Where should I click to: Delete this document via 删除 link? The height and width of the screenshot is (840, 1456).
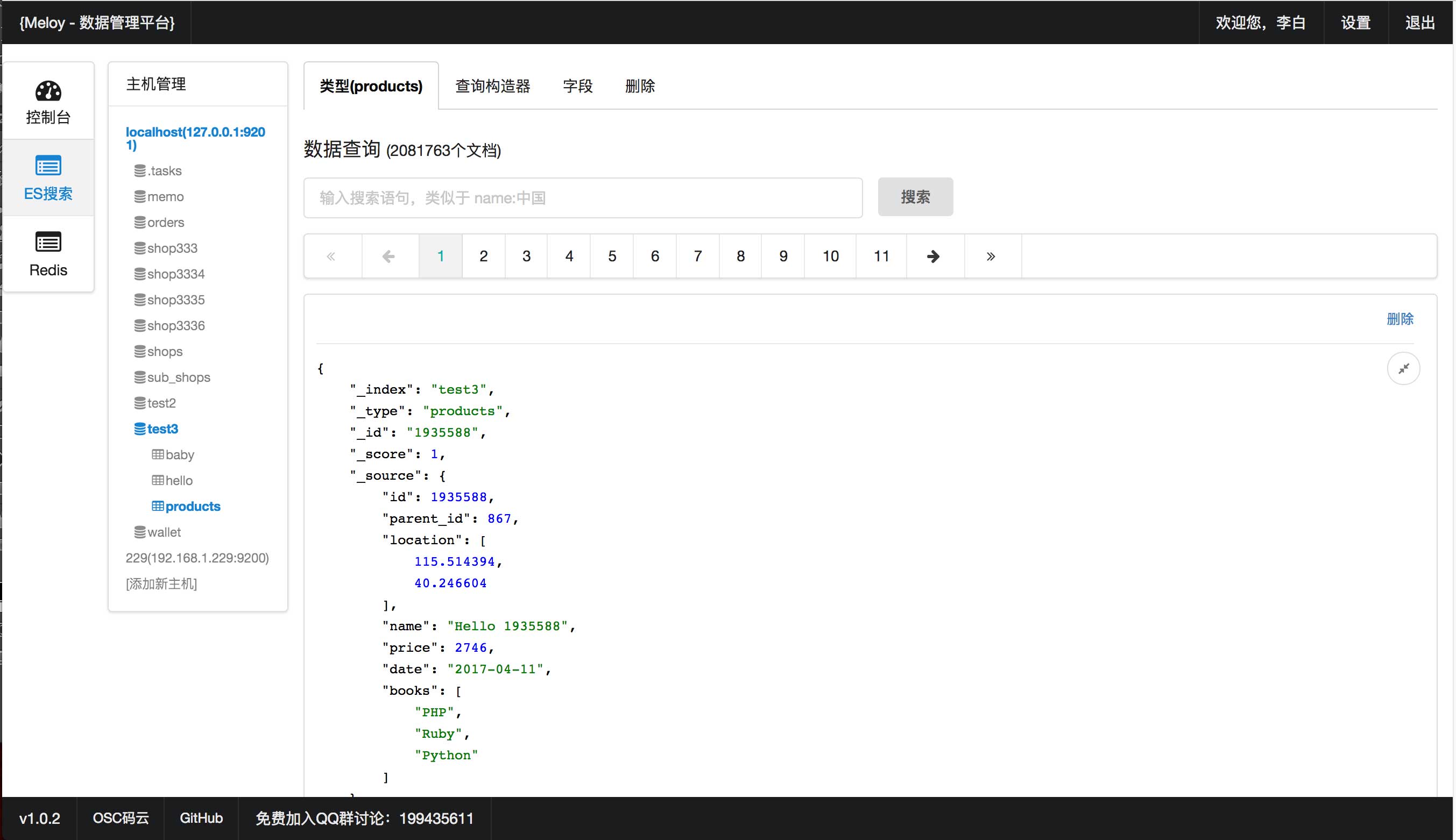1400,319
